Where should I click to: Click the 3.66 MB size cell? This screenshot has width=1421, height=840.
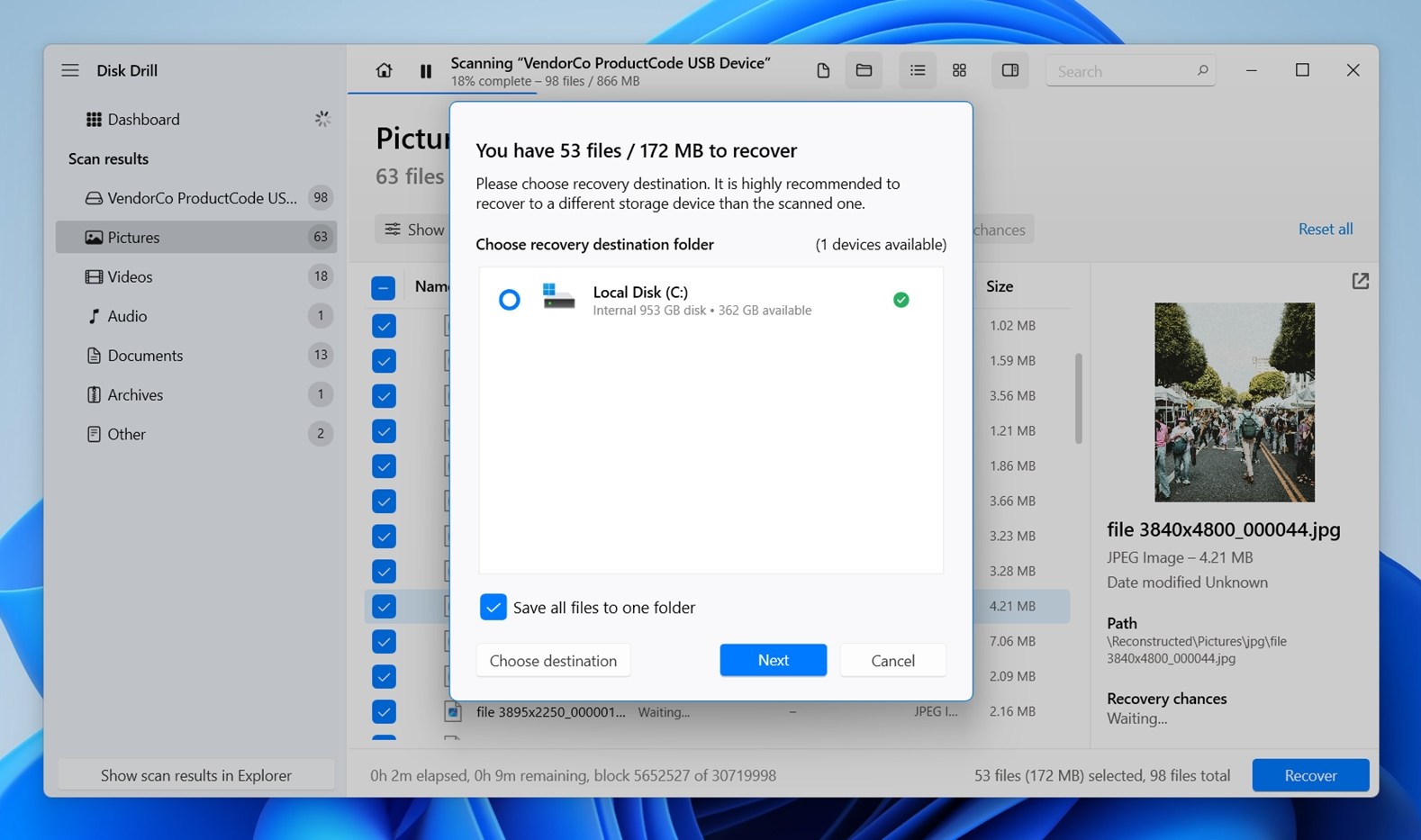click(1012, 501)
